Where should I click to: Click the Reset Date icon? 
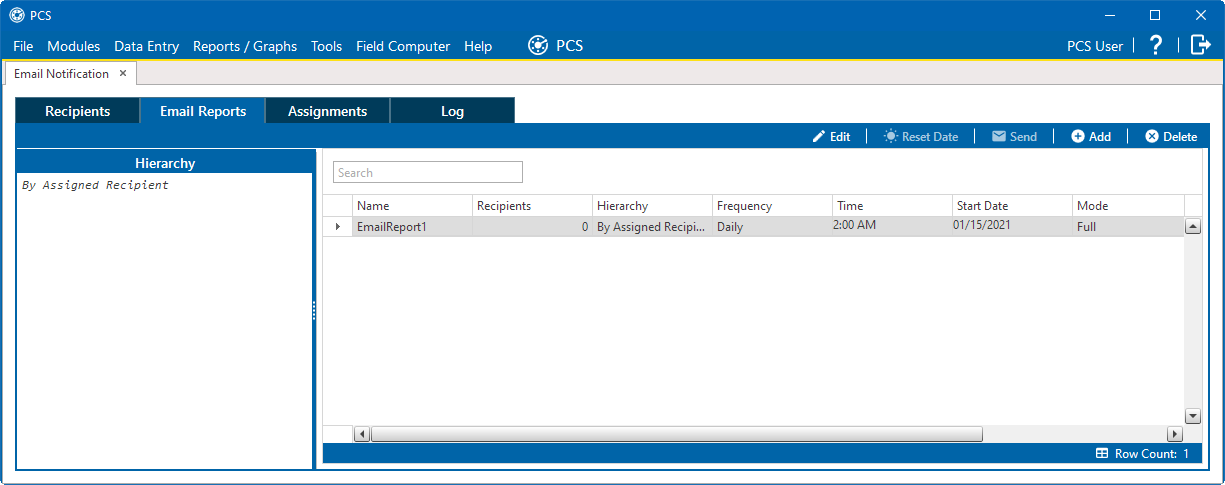[x=890, y=137]
